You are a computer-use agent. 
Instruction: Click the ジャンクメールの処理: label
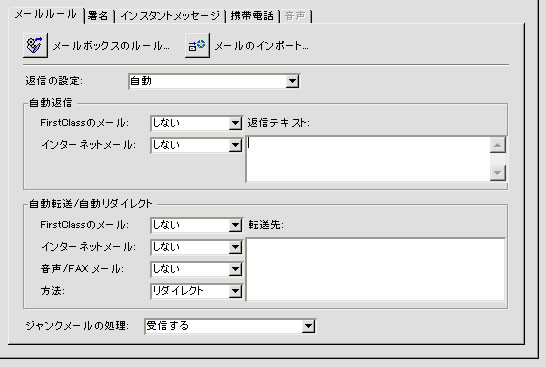click(x=77, y=326)
